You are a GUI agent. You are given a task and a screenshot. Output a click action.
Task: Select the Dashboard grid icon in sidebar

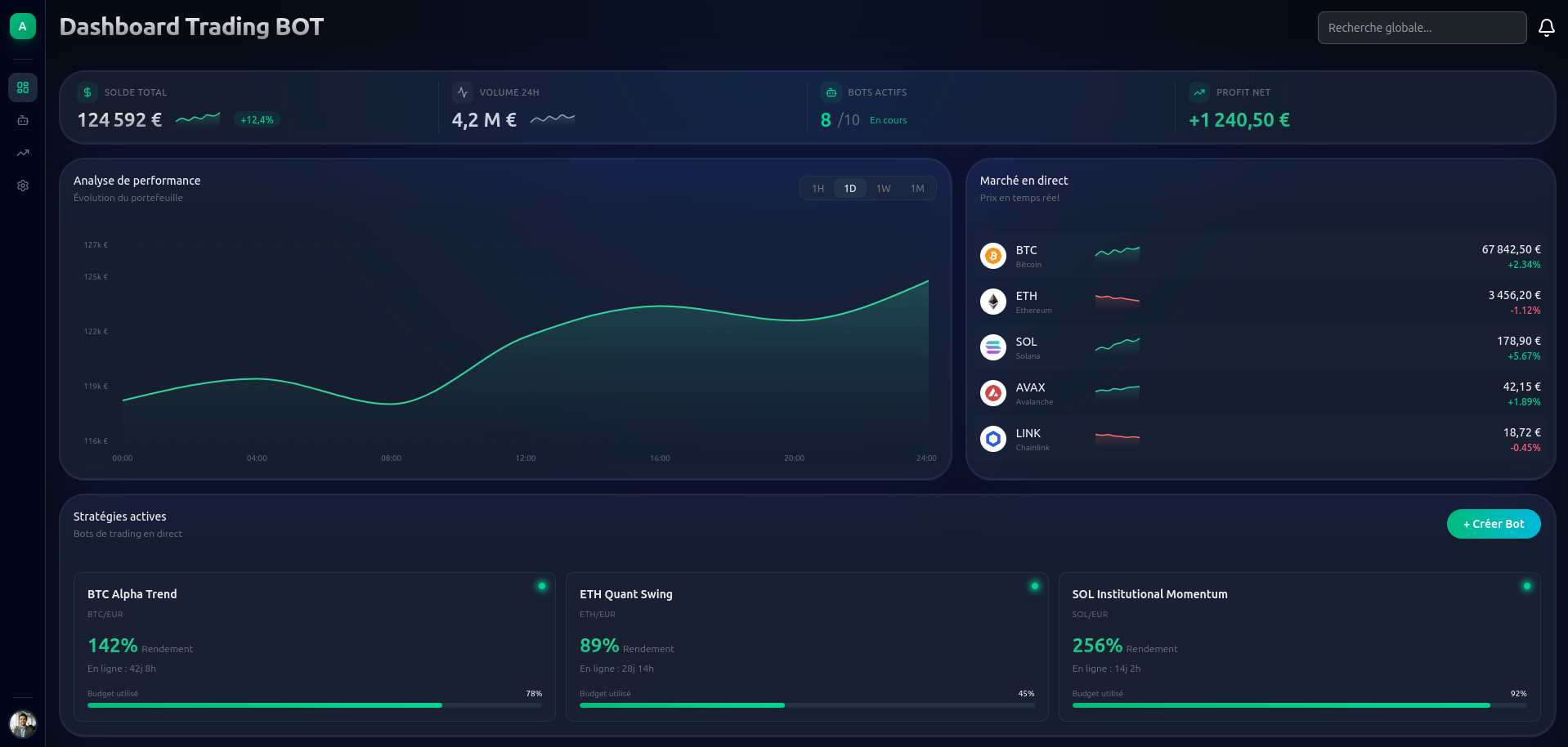22,87
